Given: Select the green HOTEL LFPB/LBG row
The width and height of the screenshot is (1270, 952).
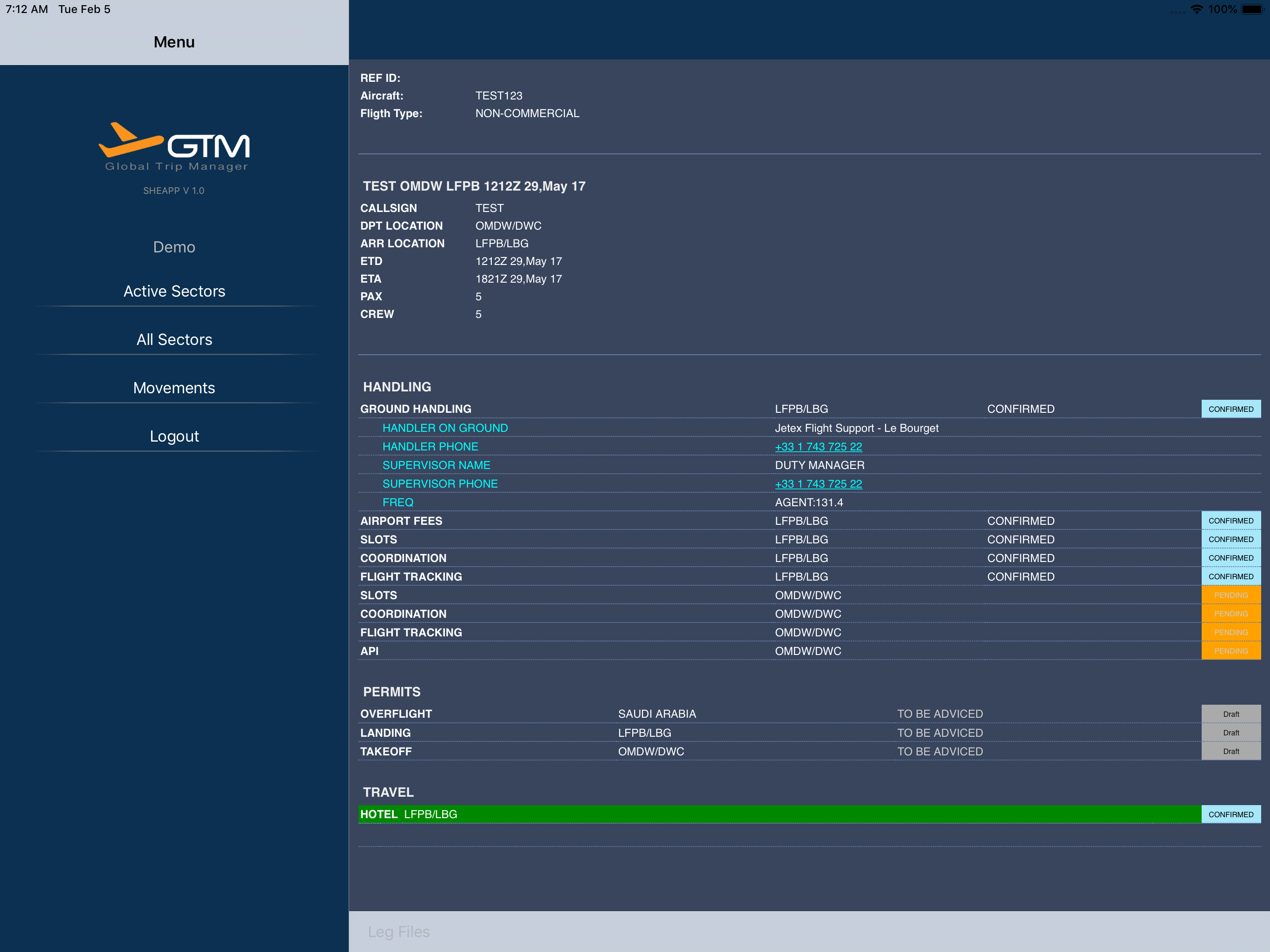Looking at the screenshot, I should pyautogui.click(x=780, y=814).
